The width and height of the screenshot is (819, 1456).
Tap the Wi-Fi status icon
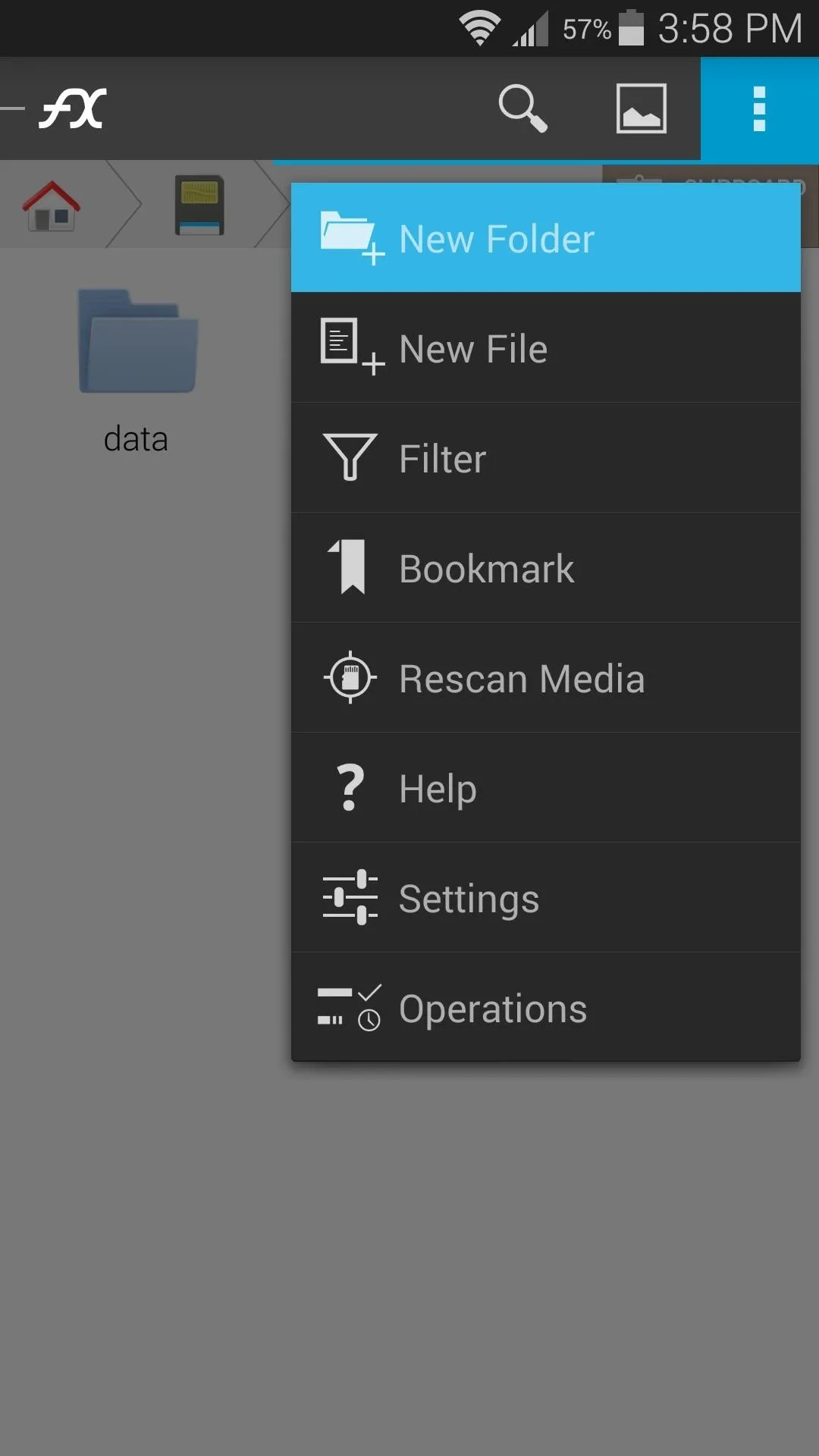point(479,29)
